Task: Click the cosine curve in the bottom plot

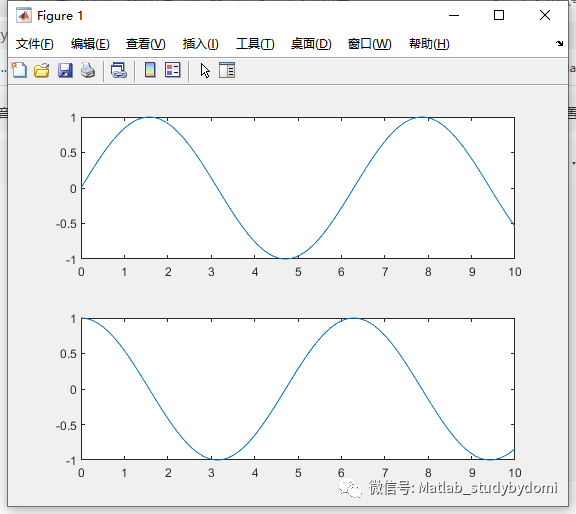Action: click(x=284, y=389)
